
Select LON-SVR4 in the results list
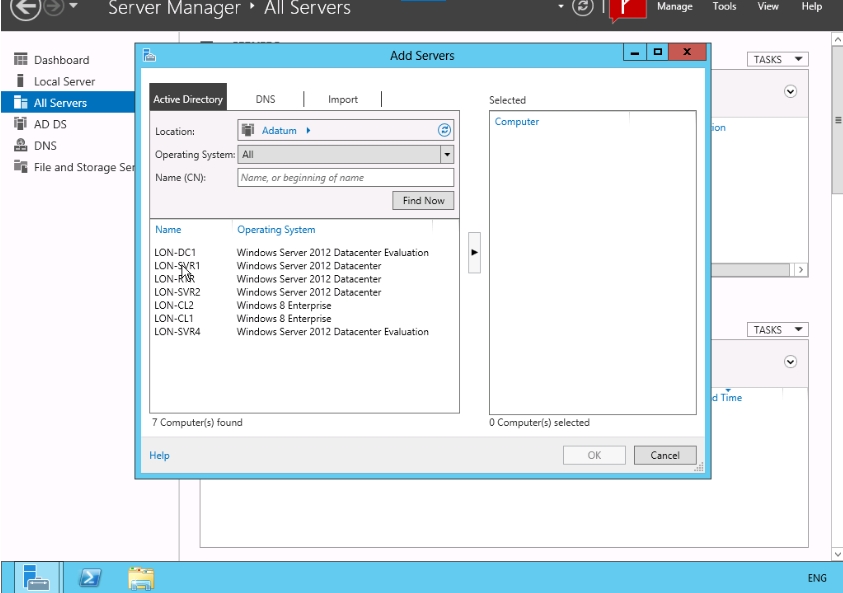pos(304,332)
